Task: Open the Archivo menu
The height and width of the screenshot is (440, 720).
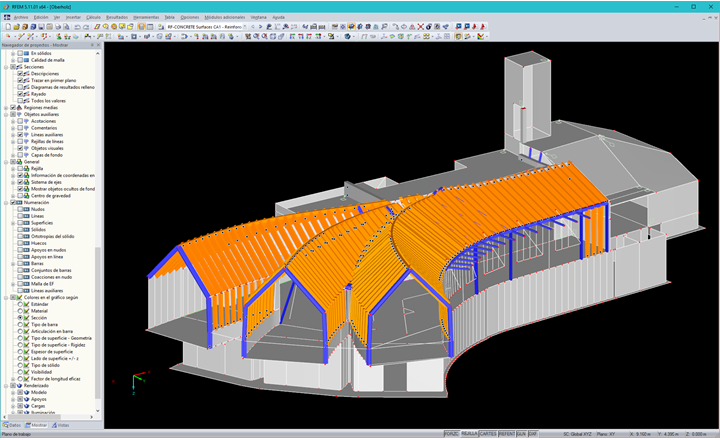Action: (21, 17)
